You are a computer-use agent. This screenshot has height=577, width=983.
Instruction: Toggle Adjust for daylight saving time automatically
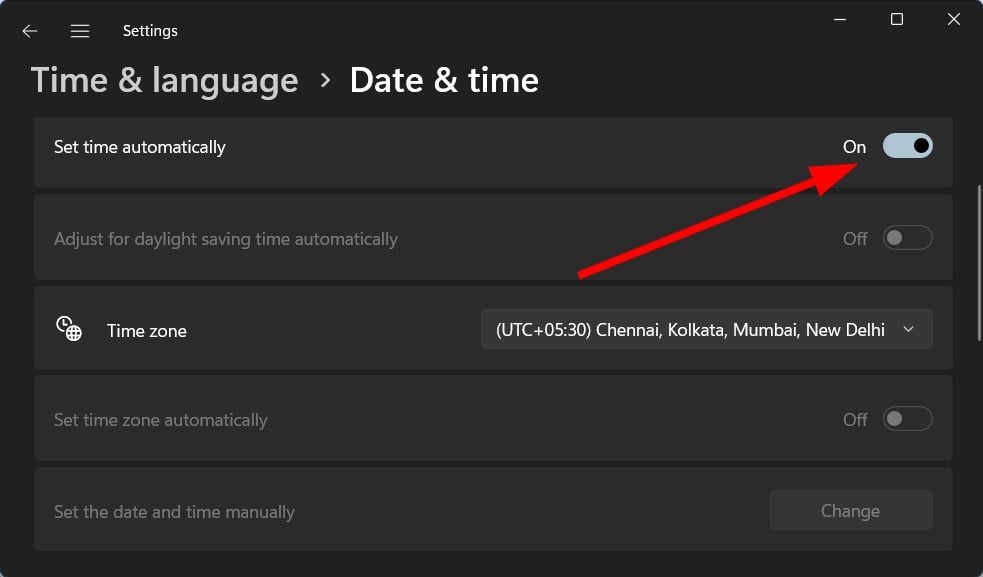click(x=908, y=238)
